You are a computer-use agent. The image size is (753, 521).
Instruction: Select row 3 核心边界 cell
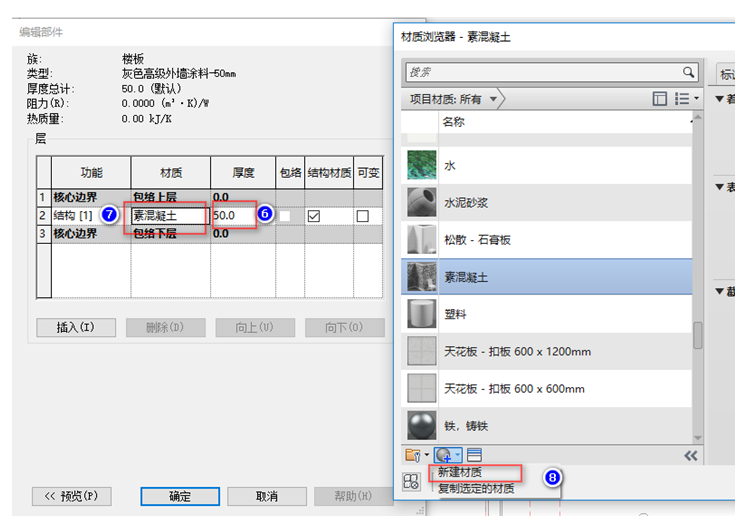[x=91, y=234]
